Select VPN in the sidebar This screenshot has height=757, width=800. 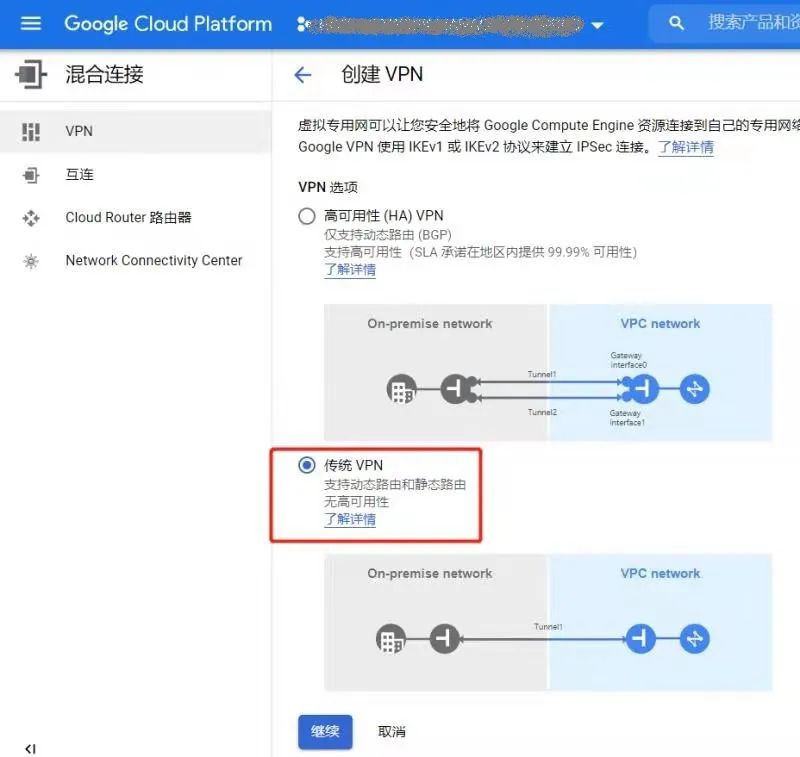pyautogui.click(x=135, y=132)
